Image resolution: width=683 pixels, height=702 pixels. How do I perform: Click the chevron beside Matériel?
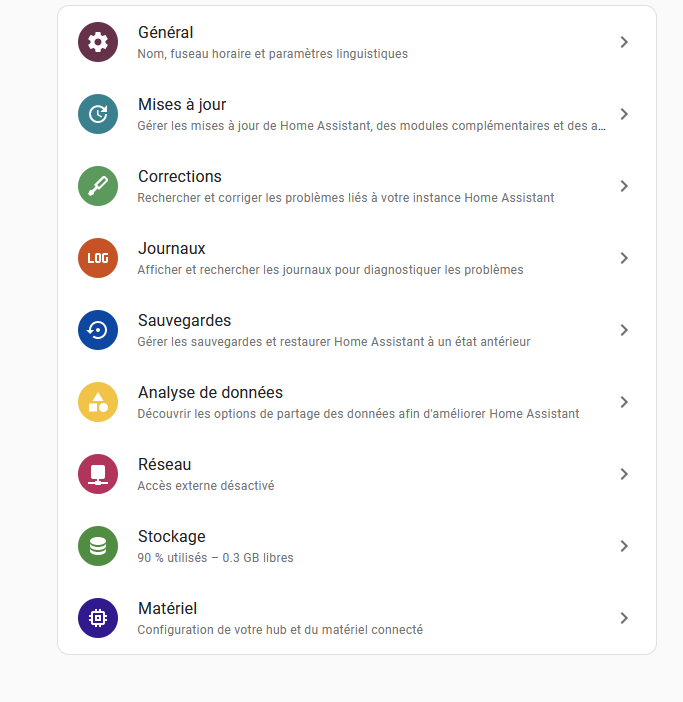point(624,618)
